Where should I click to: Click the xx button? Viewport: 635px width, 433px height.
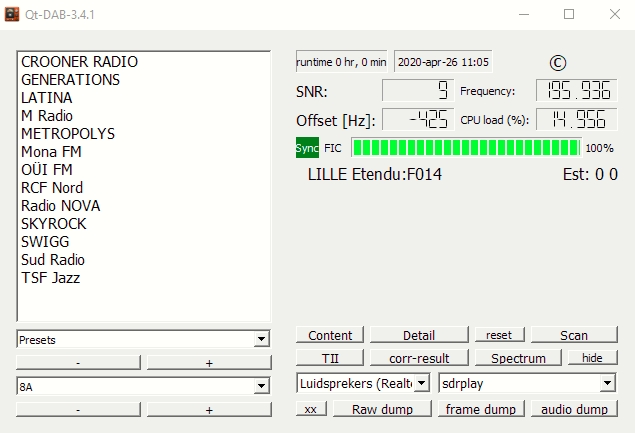311,409
